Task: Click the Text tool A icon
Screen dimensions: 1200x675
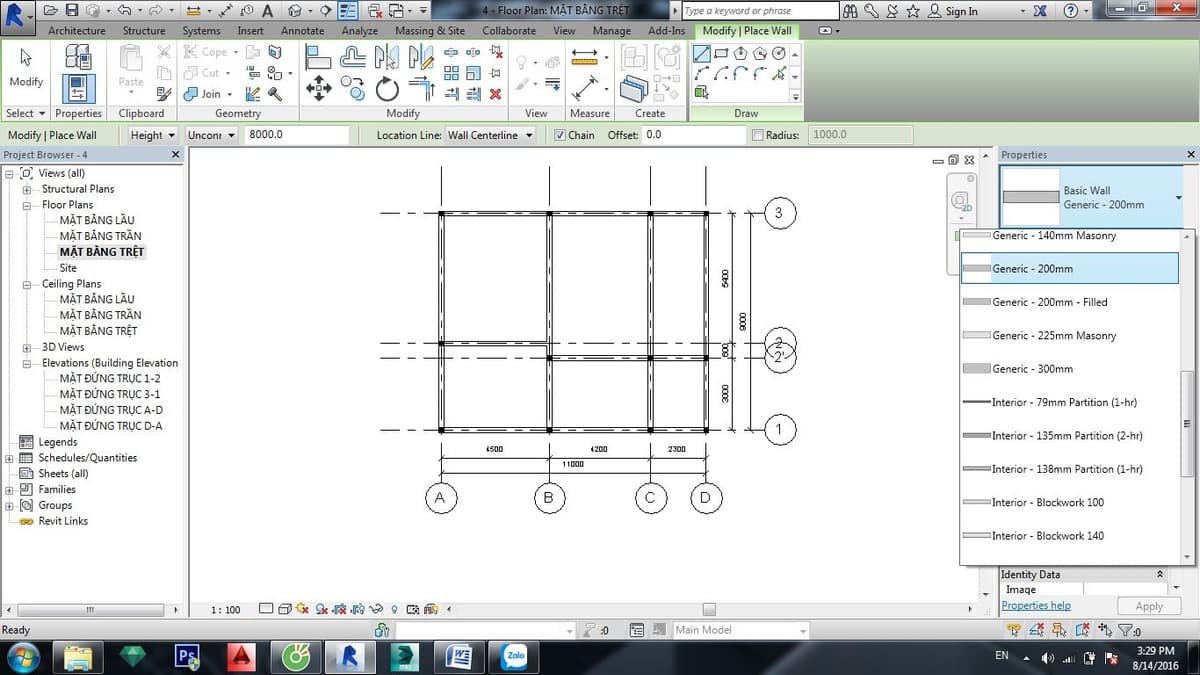Action: [267, 11]
